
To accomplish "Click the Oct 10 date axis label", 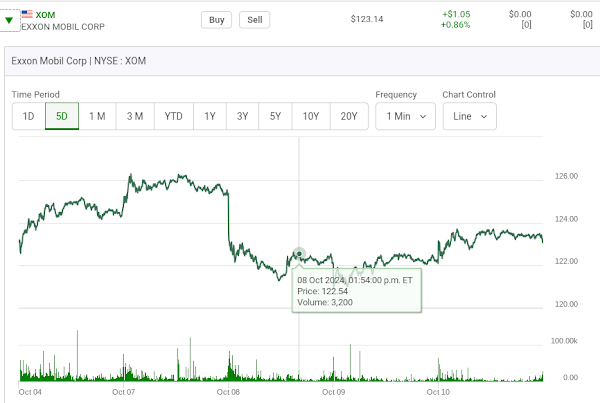I will (438, 392).
